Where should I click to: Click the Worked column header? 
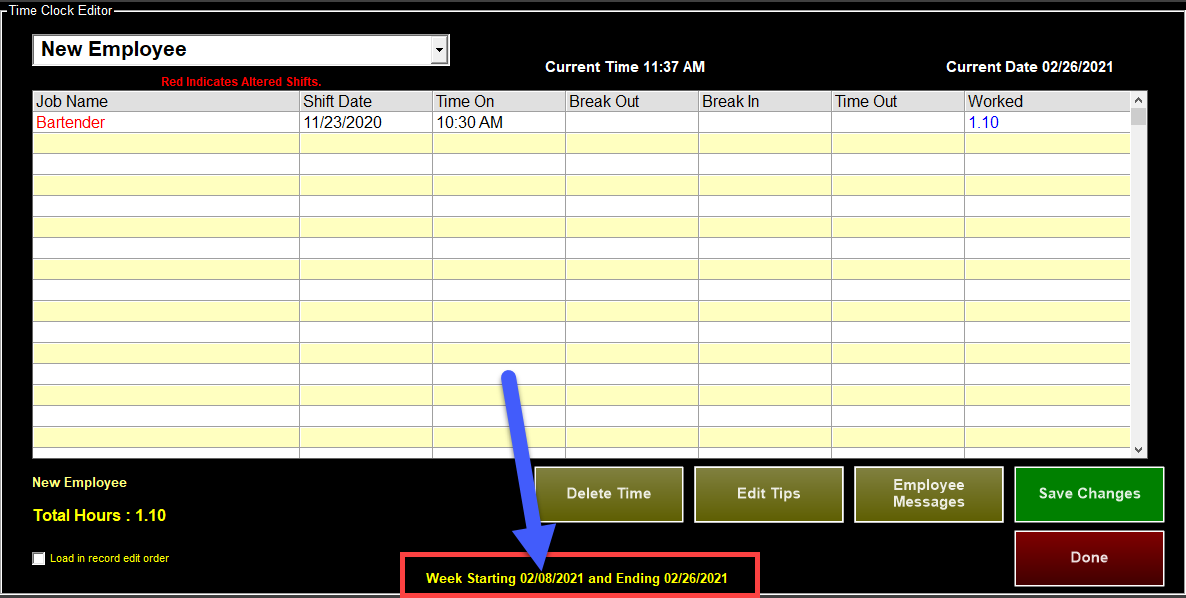[x=1046, y=102]
